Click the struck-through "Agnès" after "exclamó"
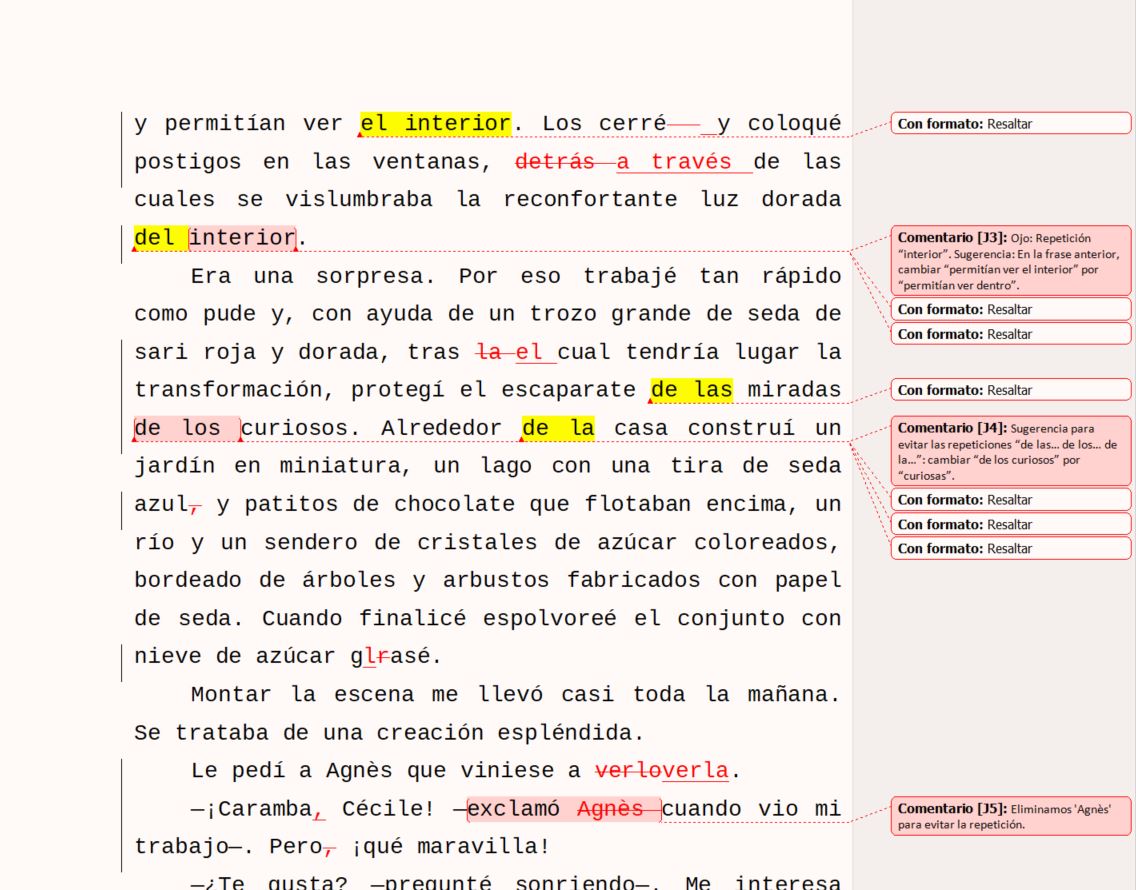This screenshot has height=890, width=1136. (x=610, y=809)
